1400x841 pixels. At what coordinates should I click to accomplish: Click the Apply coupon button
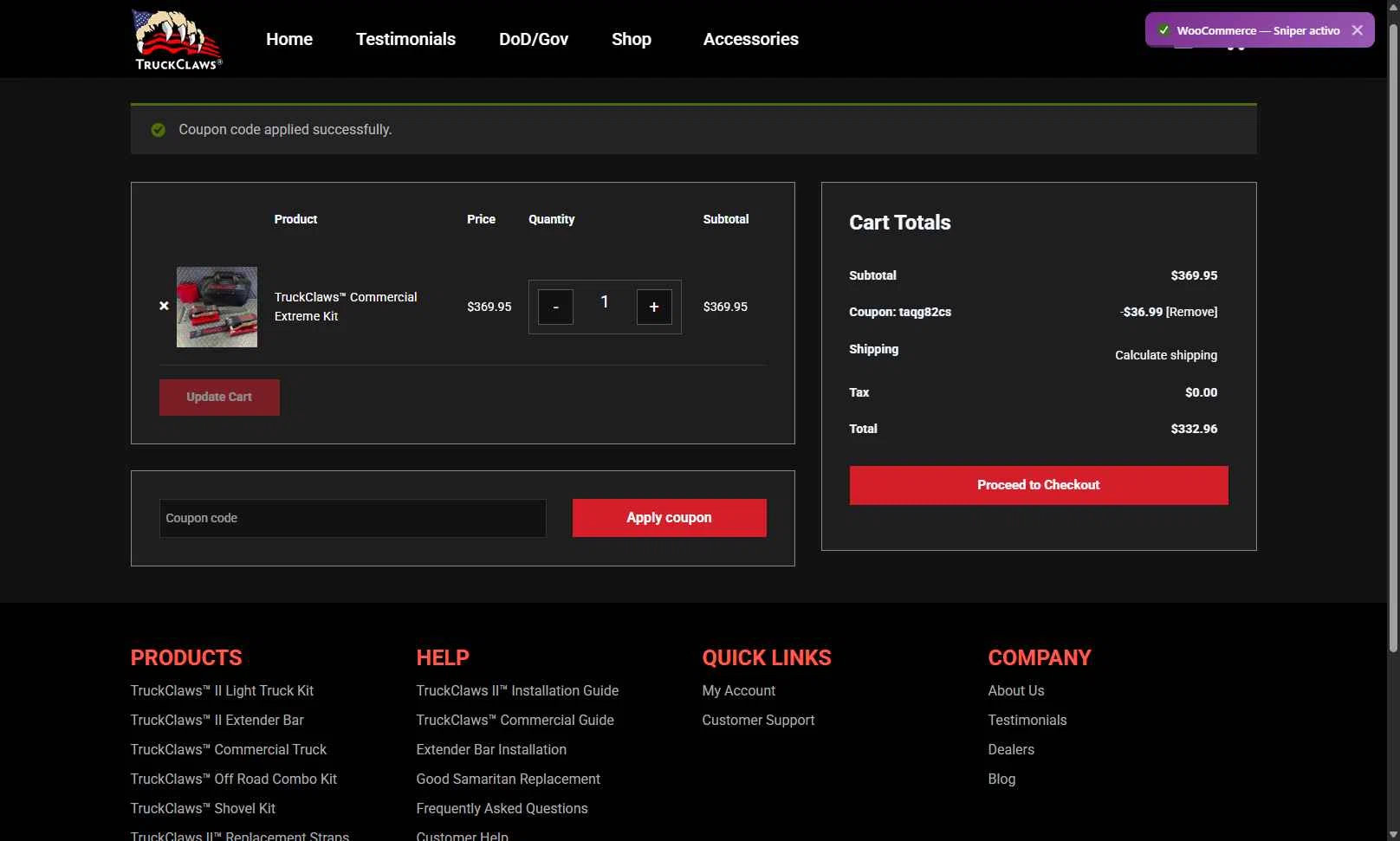[x=669, y=518]
